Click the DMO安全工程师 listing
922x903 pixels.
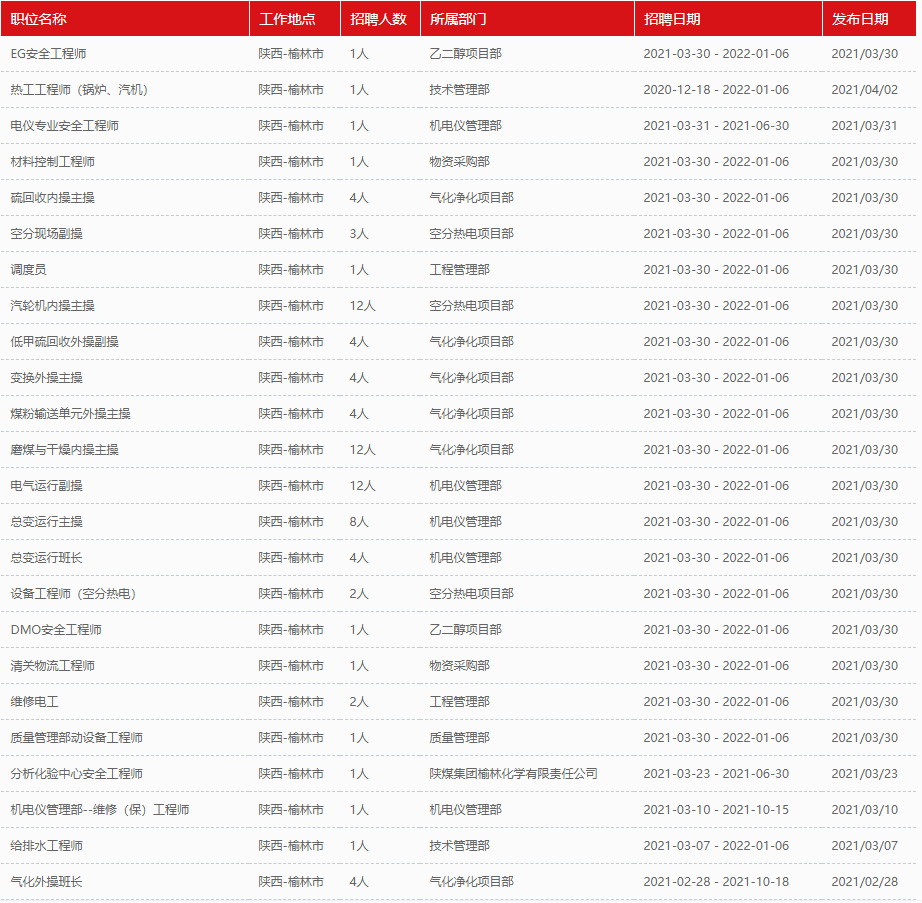(56, 630)
